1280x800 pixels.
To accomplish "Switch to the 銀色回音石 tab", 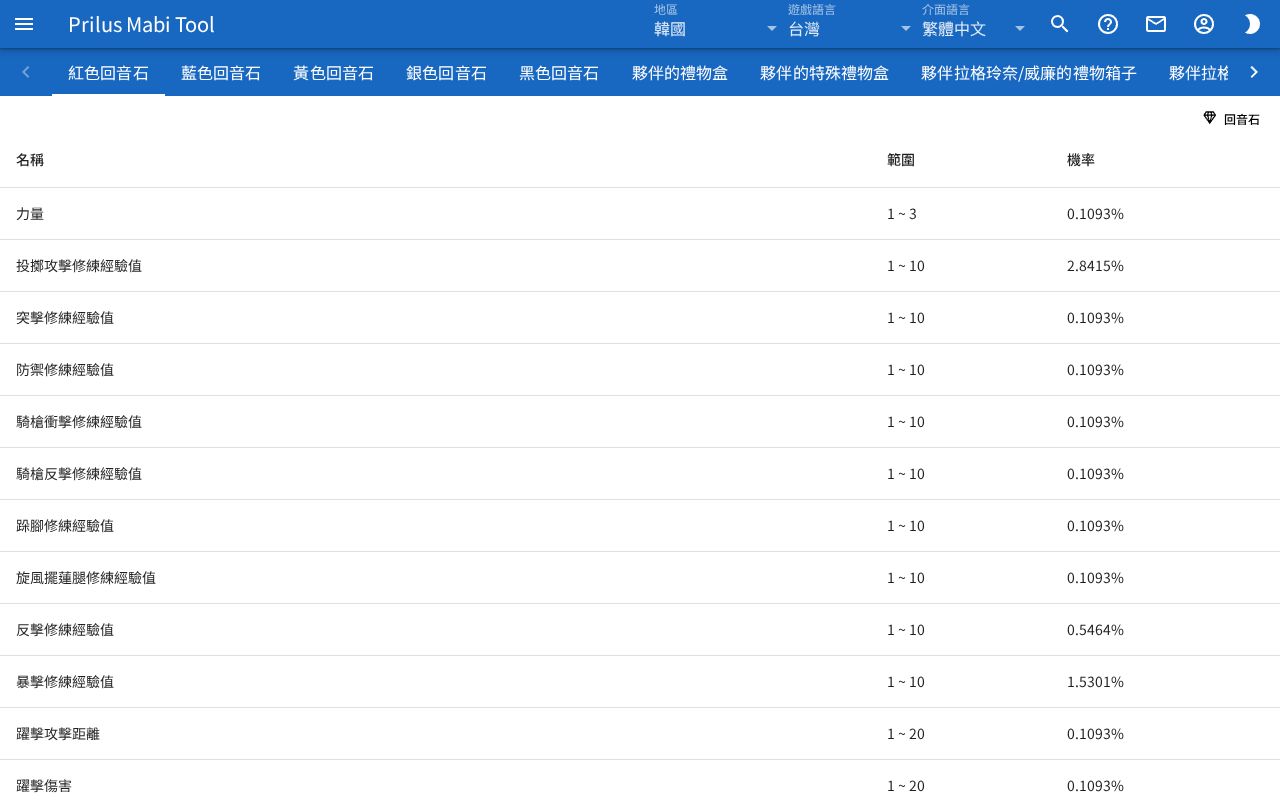I will [x=446, y=72].
